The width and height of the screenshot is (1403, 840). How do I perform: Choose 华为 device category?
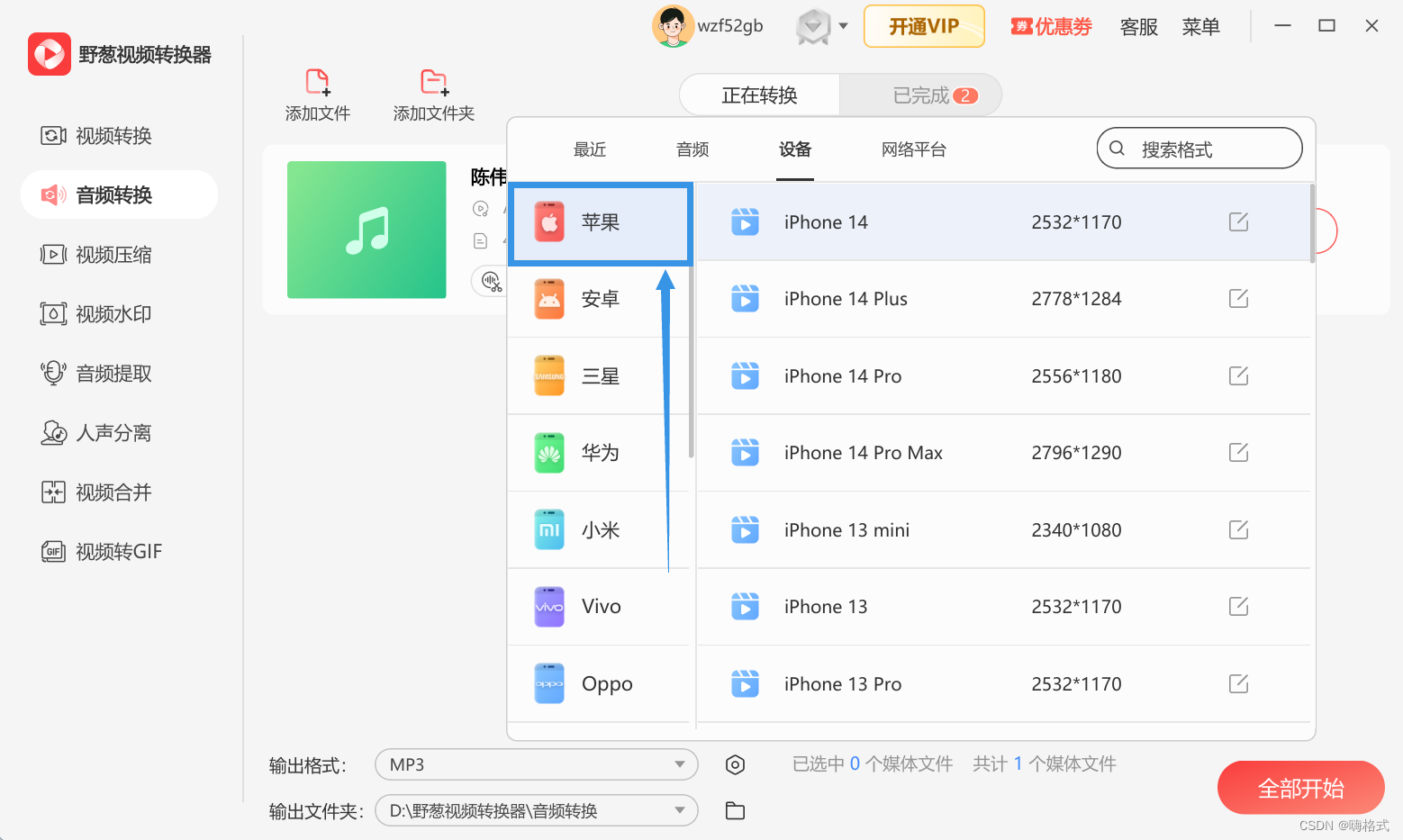tap(599, 453)
